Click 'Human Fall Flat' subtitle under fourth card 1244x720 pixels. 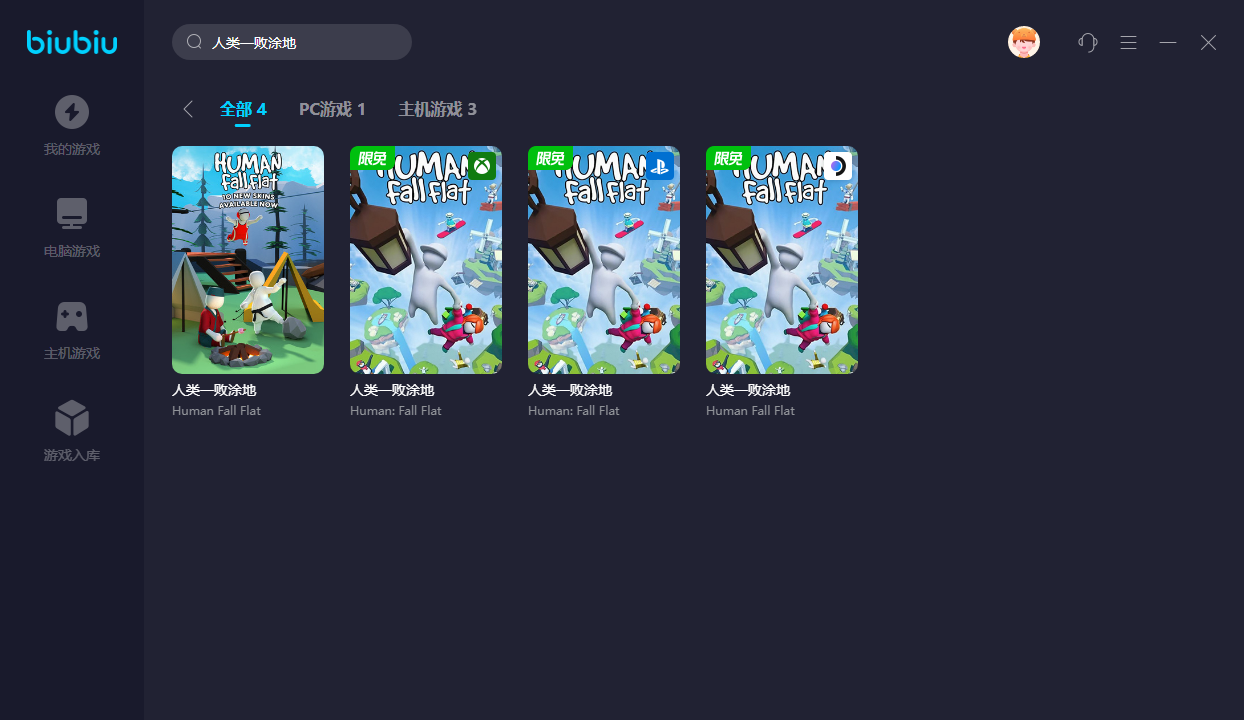tap(750, 411)
